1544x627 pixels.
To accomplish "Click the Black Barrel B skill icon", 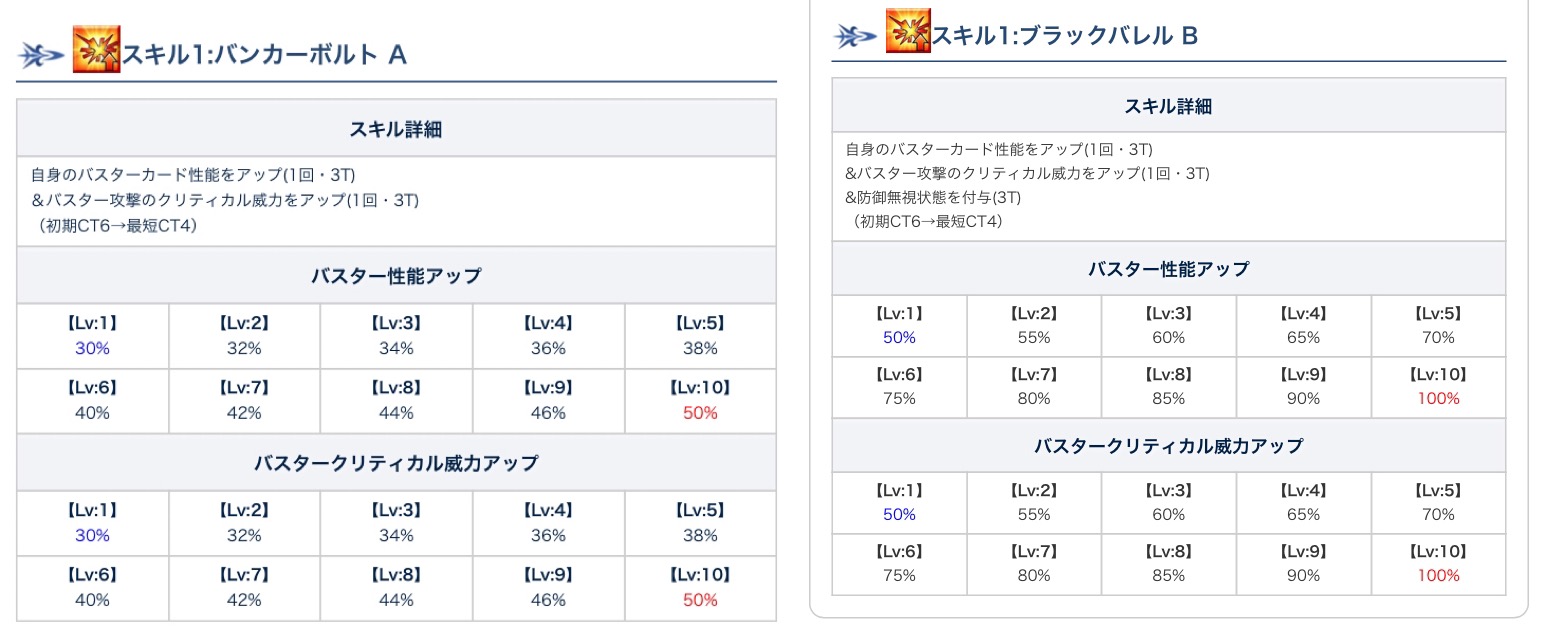I will tap(908, 31).
